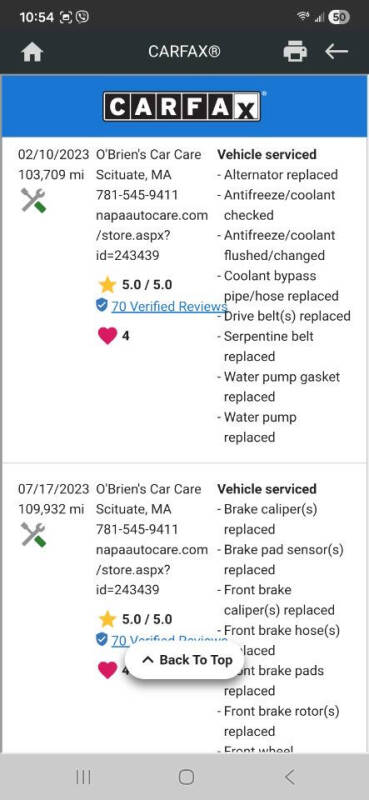Tap the Android back navigation chevron
Viewport: 369px width, 800px height.
[289, 777]
